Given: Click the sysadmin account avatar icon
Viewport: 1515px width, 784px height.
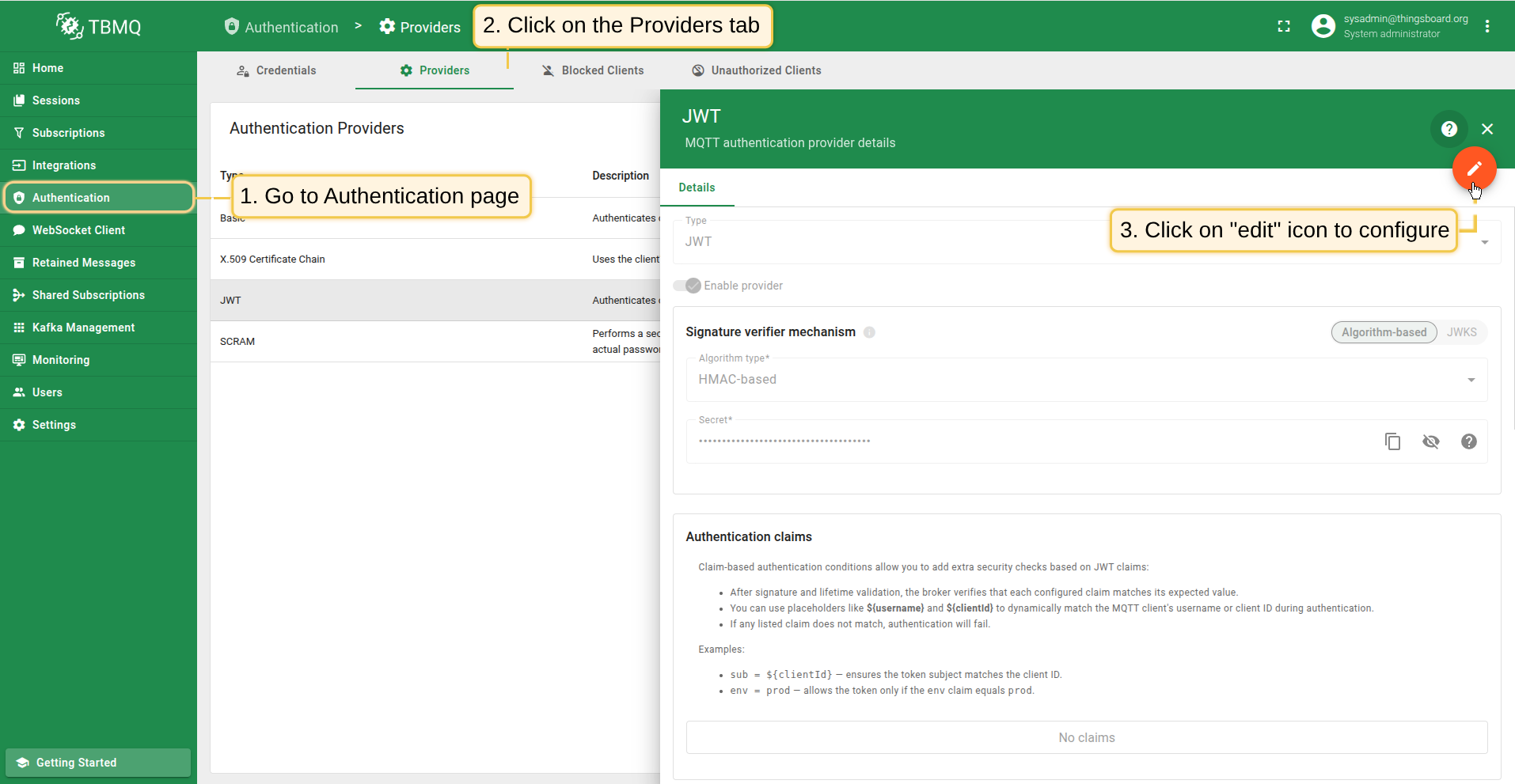Looking at the screenshot, I should click(x=1323, y=26).
